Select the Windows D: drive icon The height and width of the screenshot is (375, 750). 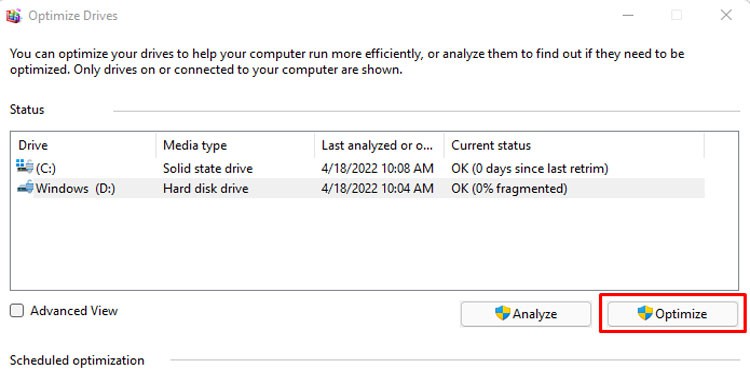click(x=25, y=188)
